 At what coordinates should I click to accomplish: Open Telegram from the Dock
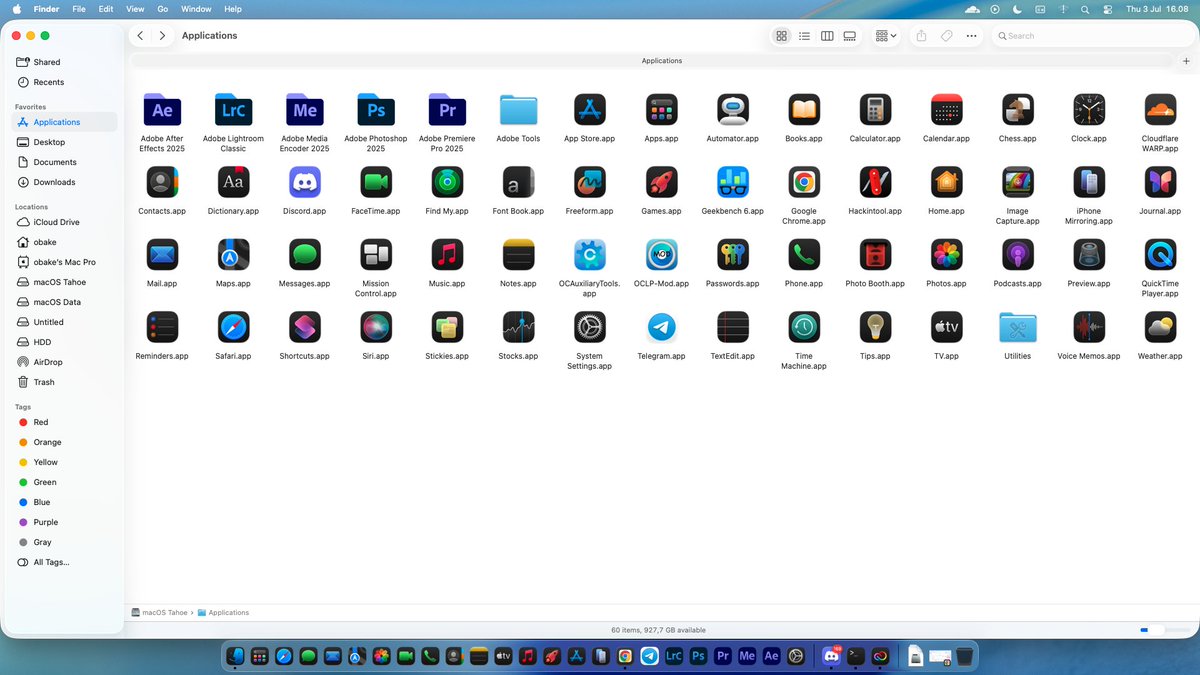(649, 656)
